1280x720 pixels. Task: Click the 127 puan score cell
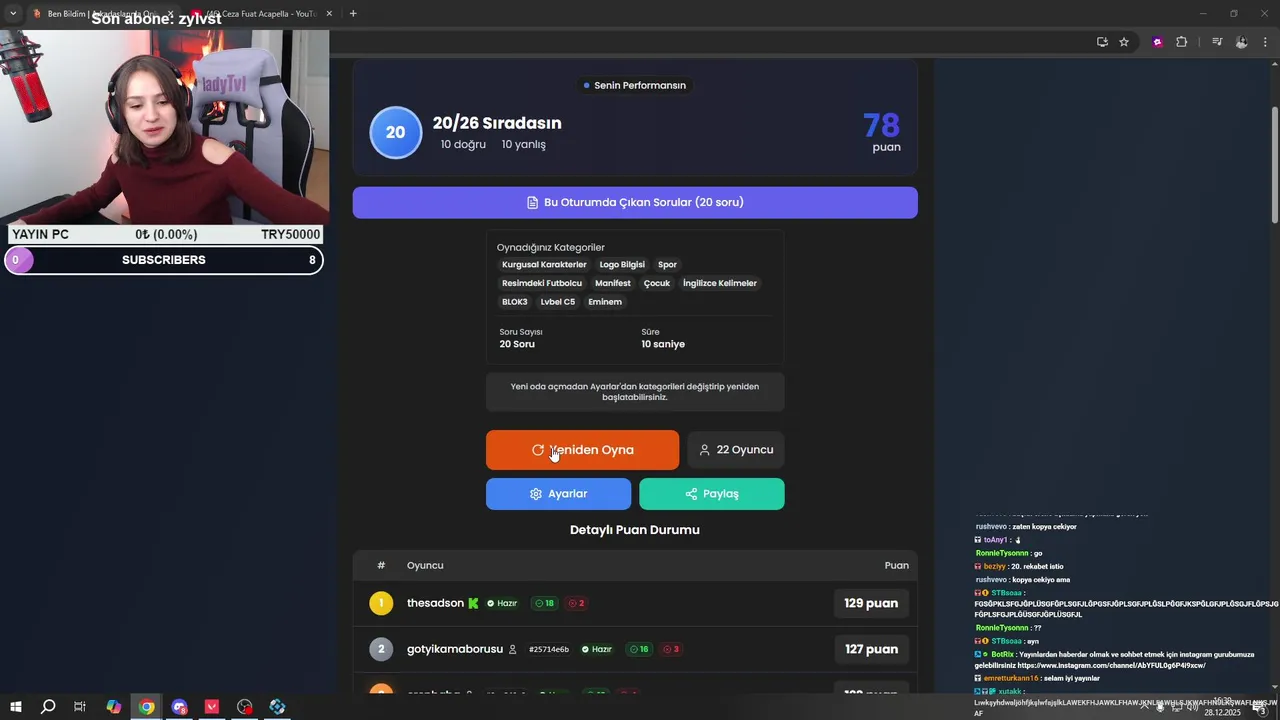tap(871, 649)
